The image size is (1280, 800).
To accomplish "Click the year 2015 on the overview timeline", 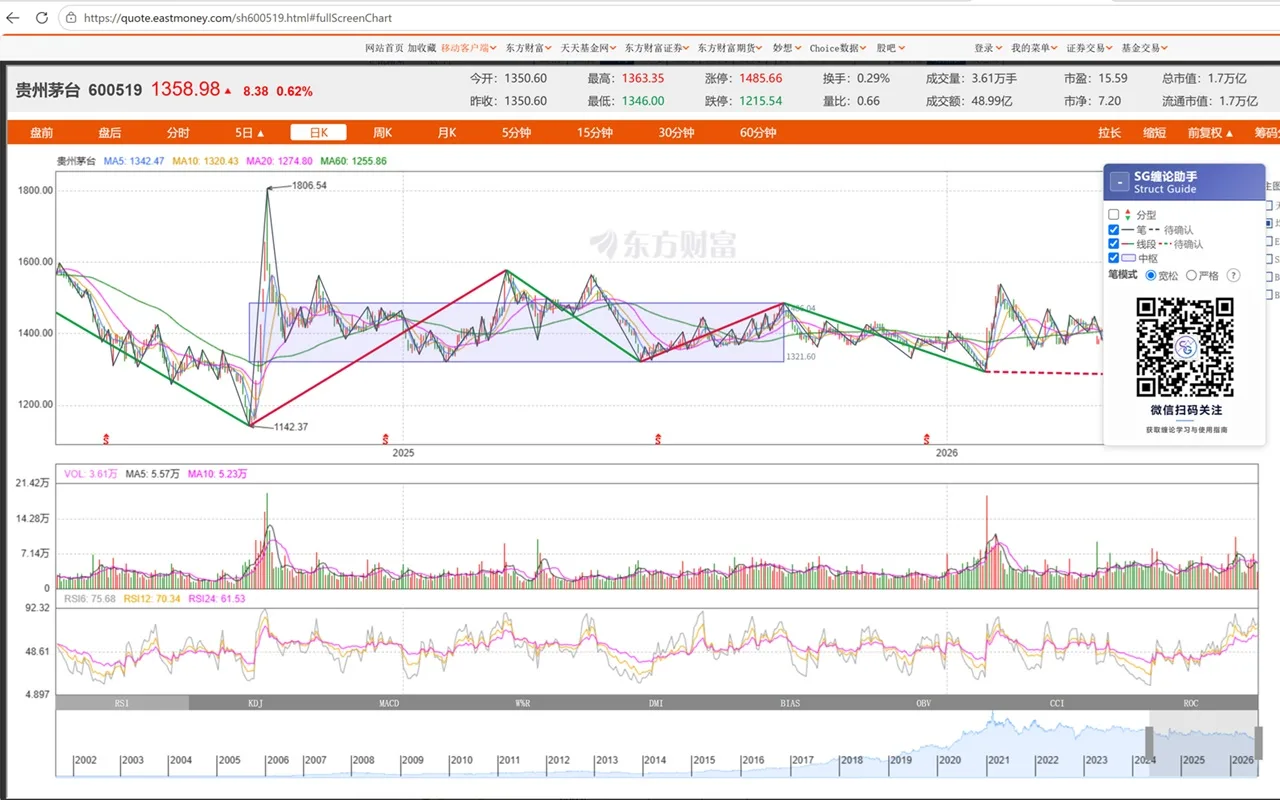I will (704, 760).
